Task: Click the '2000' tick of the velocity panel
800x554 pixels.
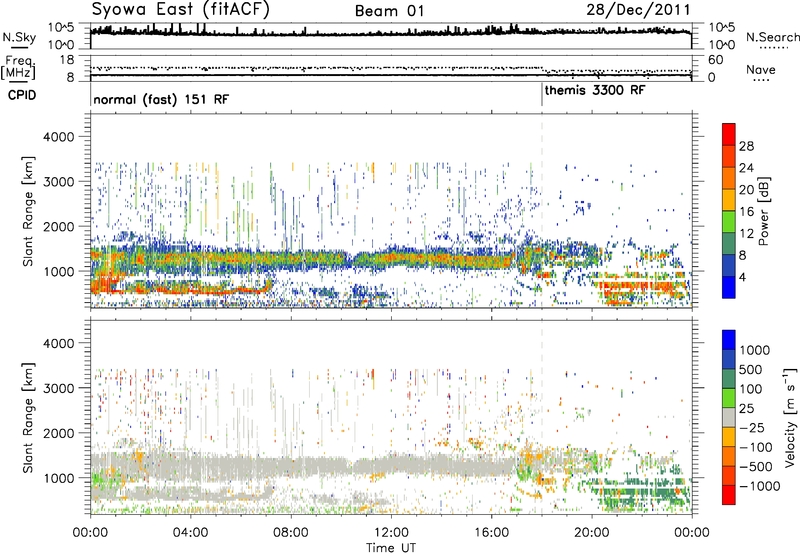Action: coord(58,433)
